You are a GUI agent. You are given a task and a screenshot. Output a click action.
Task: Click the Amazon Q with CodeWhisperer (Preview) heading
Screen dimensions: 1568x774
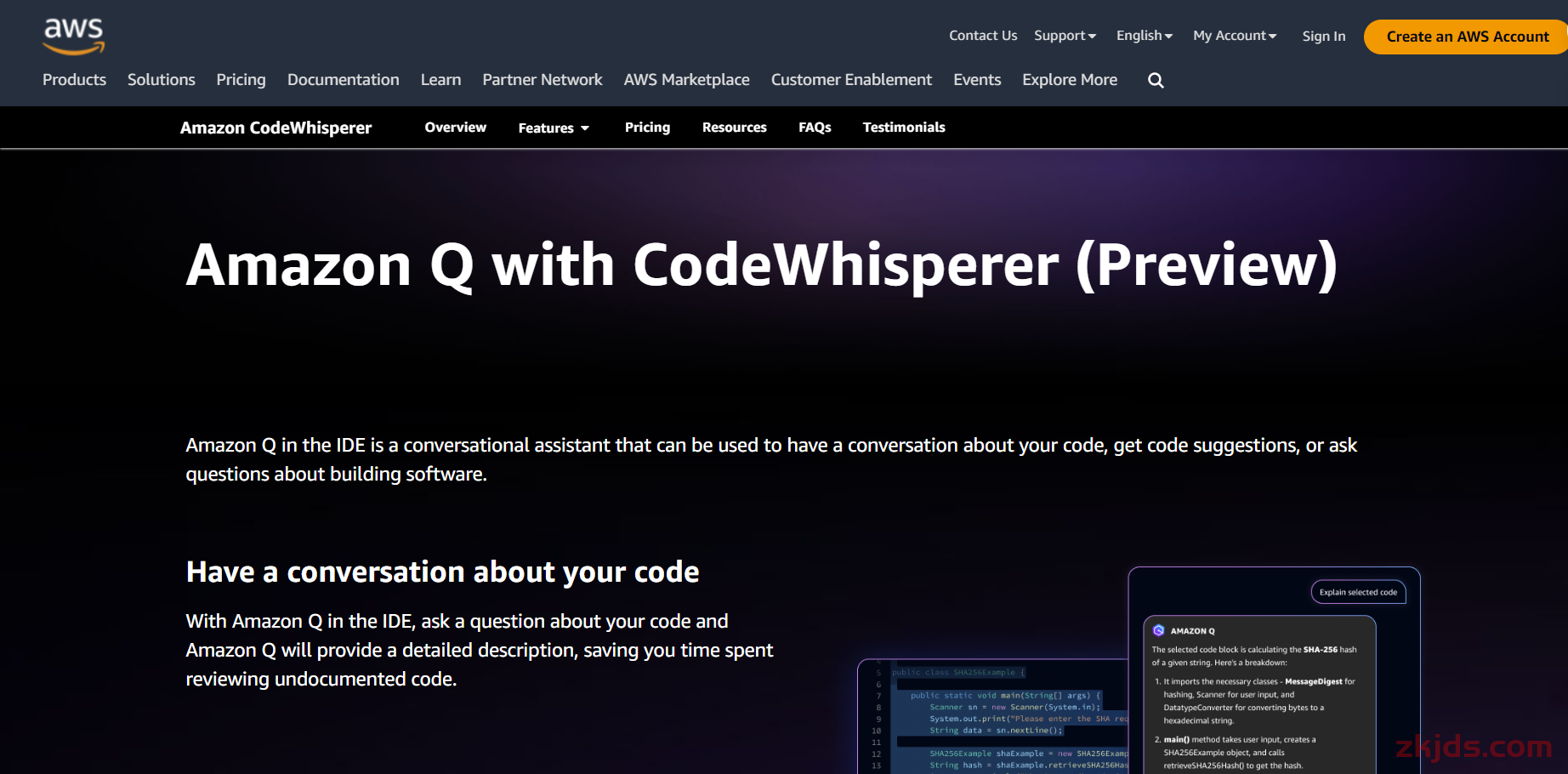pos(762,265)
